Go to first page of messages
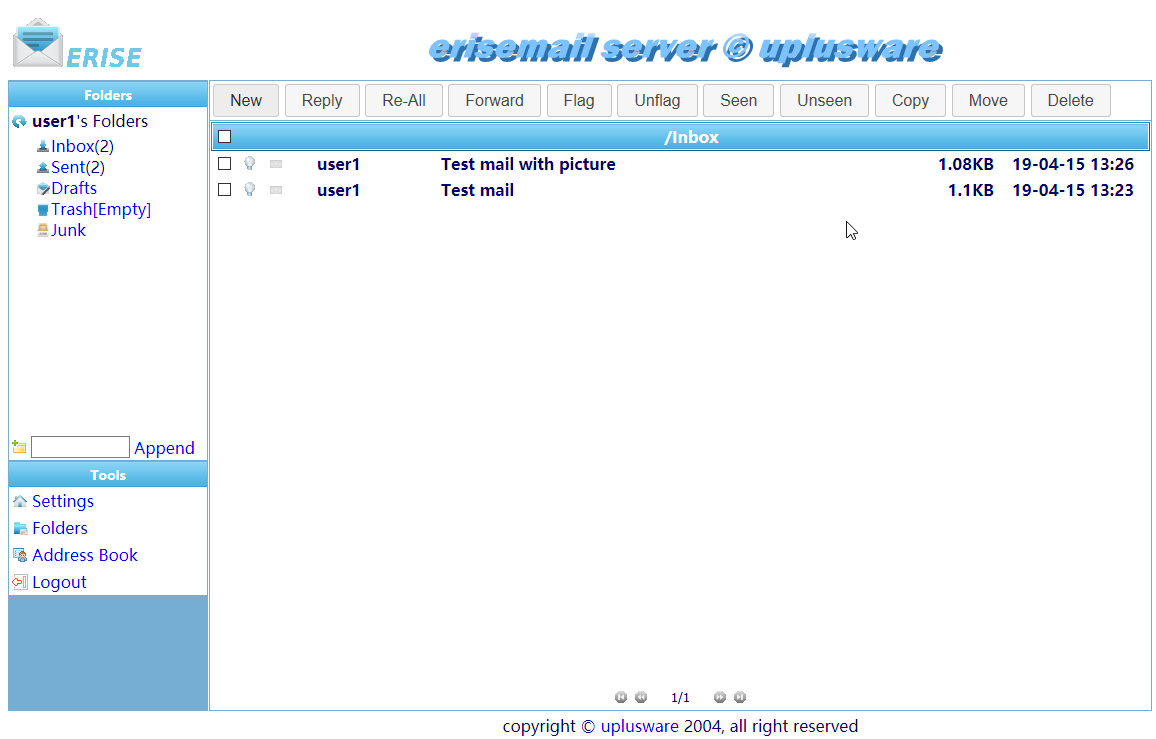This screenshot has height=739, width=1156. [x=621, y=697]
